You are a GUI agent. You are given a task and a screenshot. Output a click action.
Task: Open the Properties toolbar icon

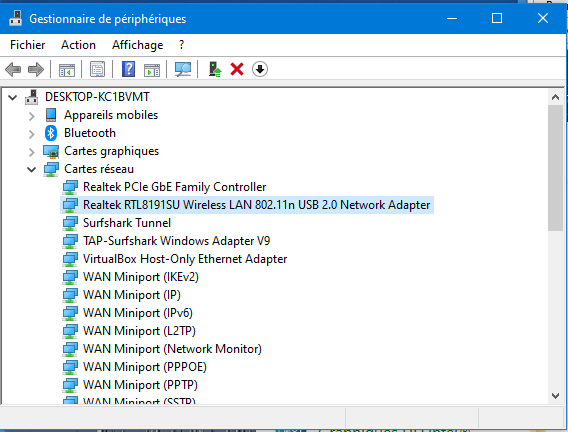pos(97,69)
